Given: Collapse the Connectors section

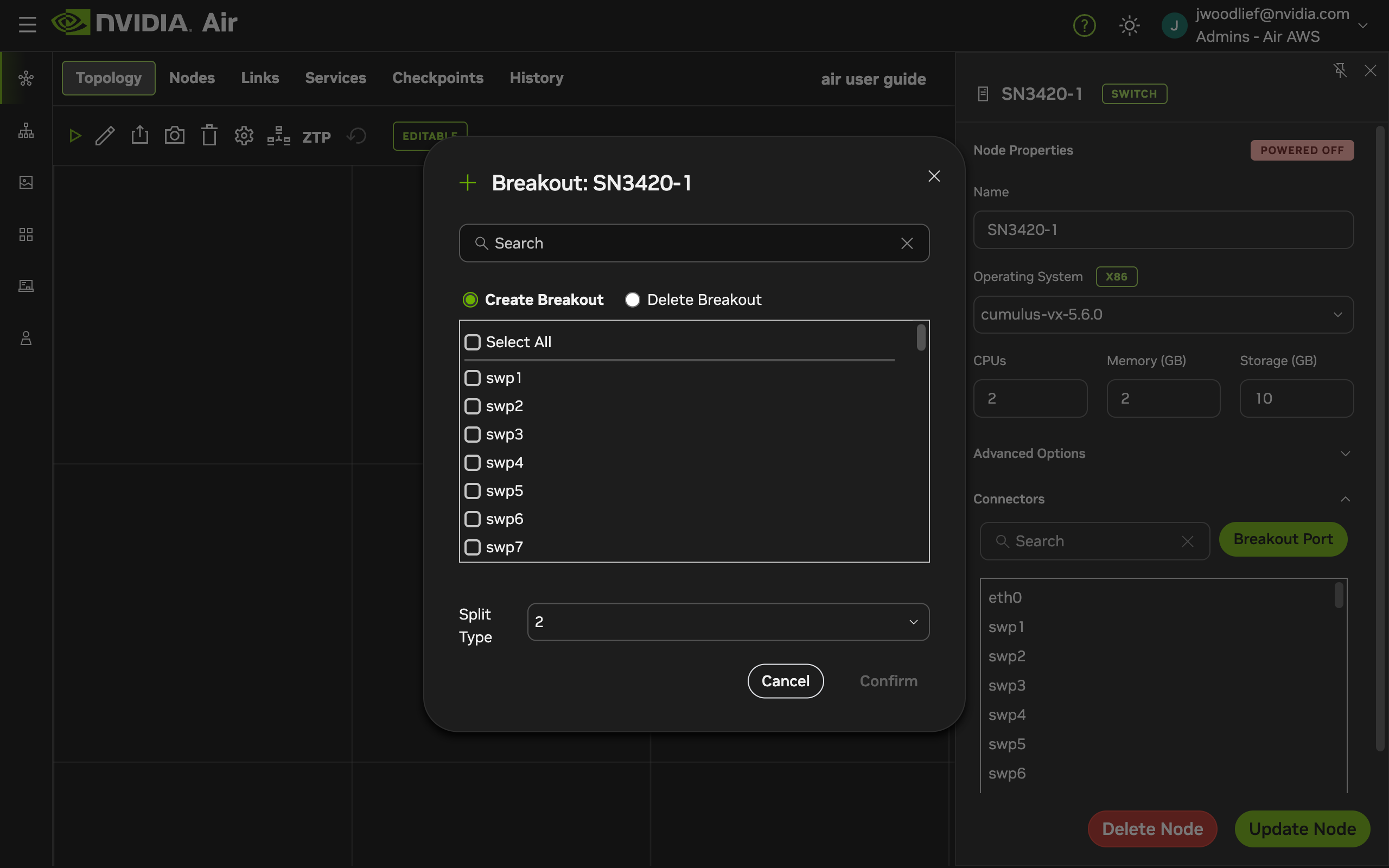Looking at the screenshot, I should click(x=1346, y=499).
